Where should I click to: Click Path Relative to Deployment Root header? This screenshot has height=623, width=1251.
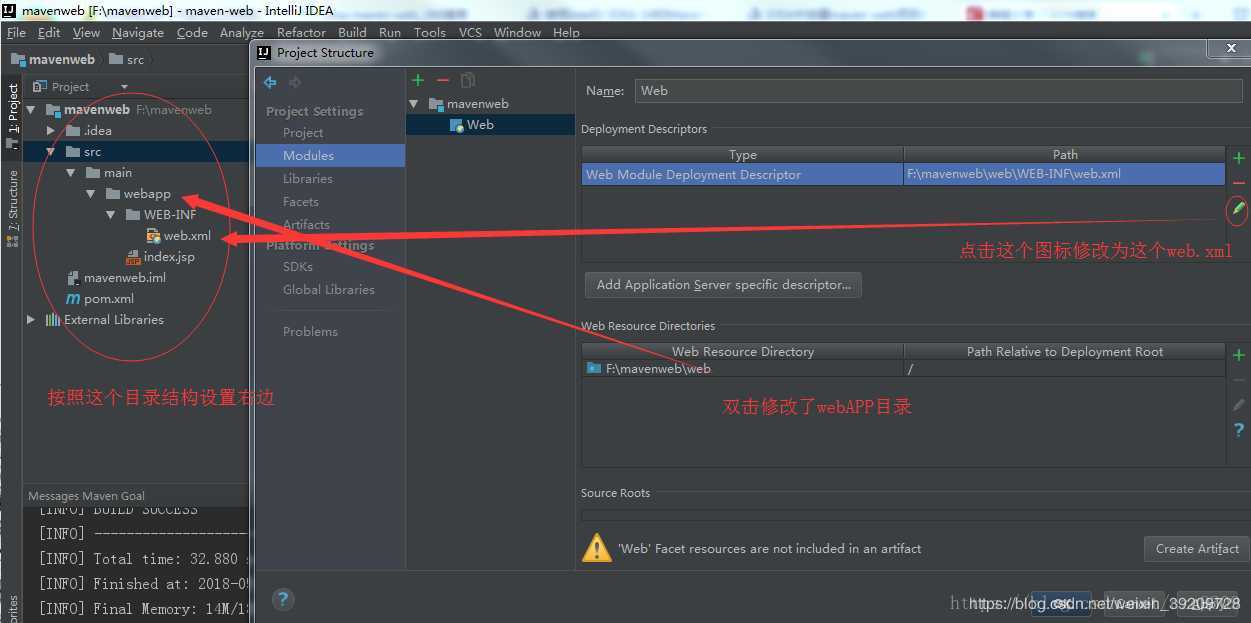(1064, 351)
